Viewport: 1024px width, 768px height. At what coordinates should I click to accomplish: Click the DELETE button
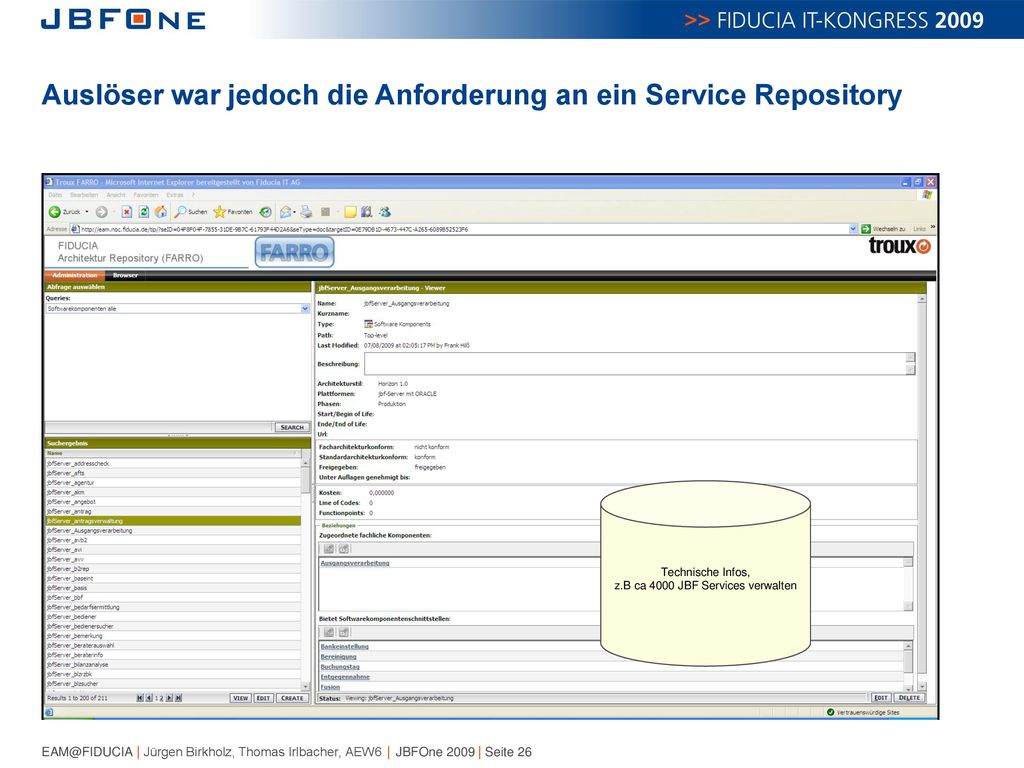tap(909, 698)
